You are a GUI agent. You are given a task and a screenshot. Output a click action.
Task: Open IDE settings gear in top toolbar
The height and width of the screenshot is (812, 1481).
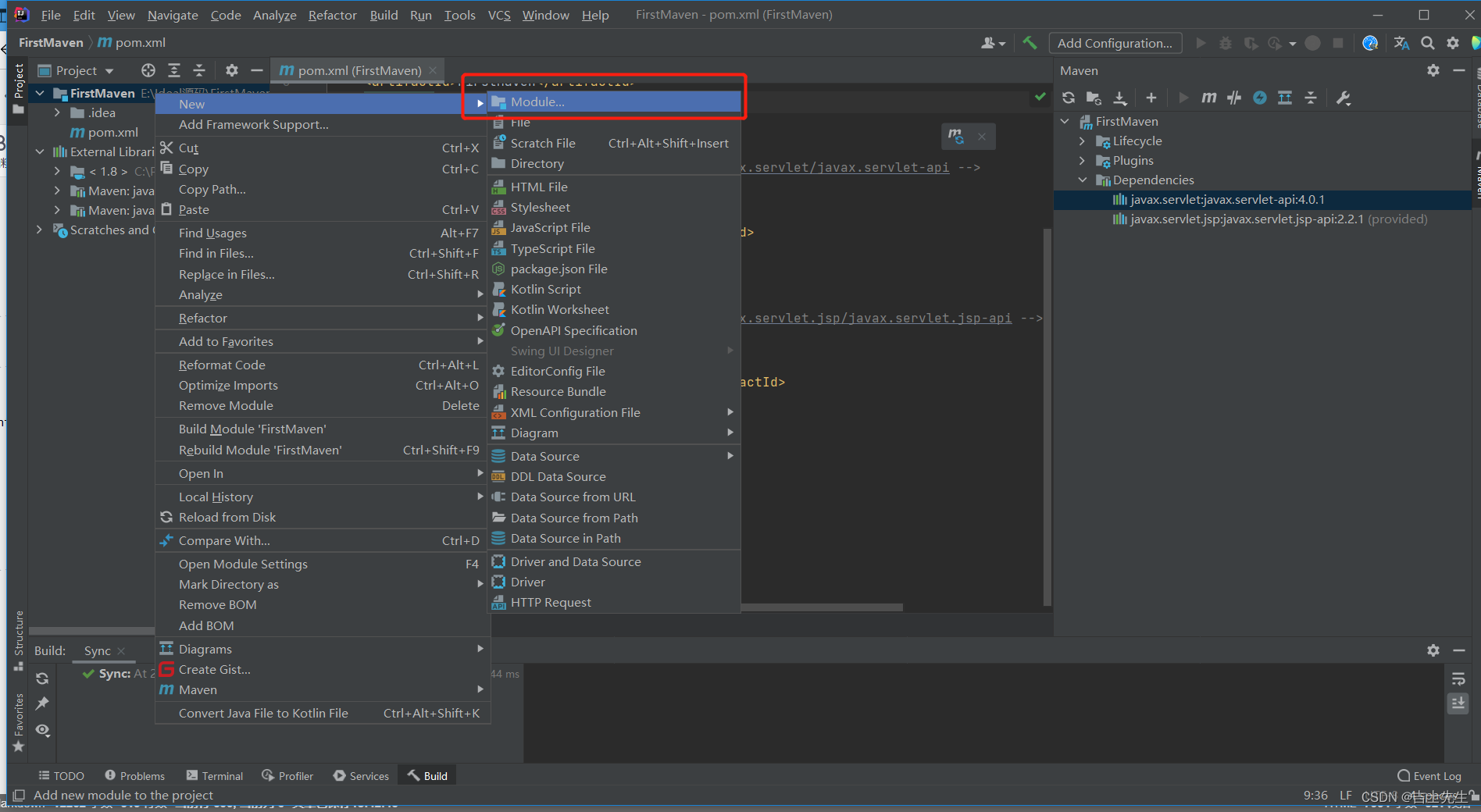pyautogui.click(x=1452, y=43)
